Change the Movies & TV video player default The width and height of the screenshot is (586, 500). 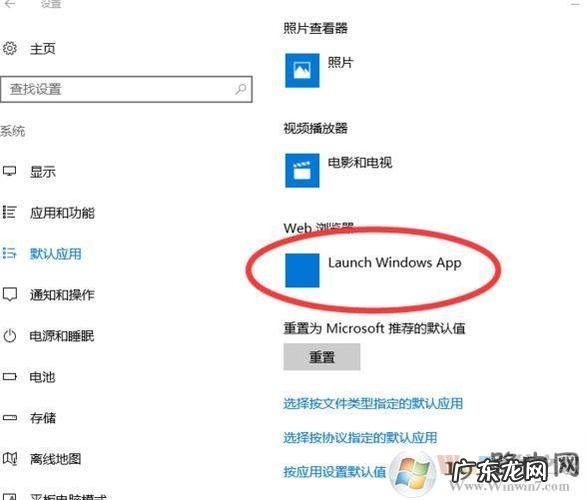339,170
